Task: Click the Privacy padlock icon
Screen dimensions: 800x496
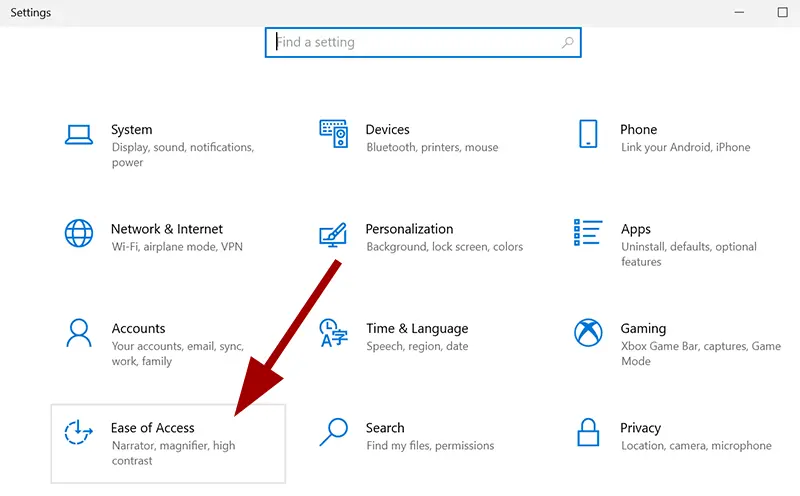Action: [x=588, y=432]
